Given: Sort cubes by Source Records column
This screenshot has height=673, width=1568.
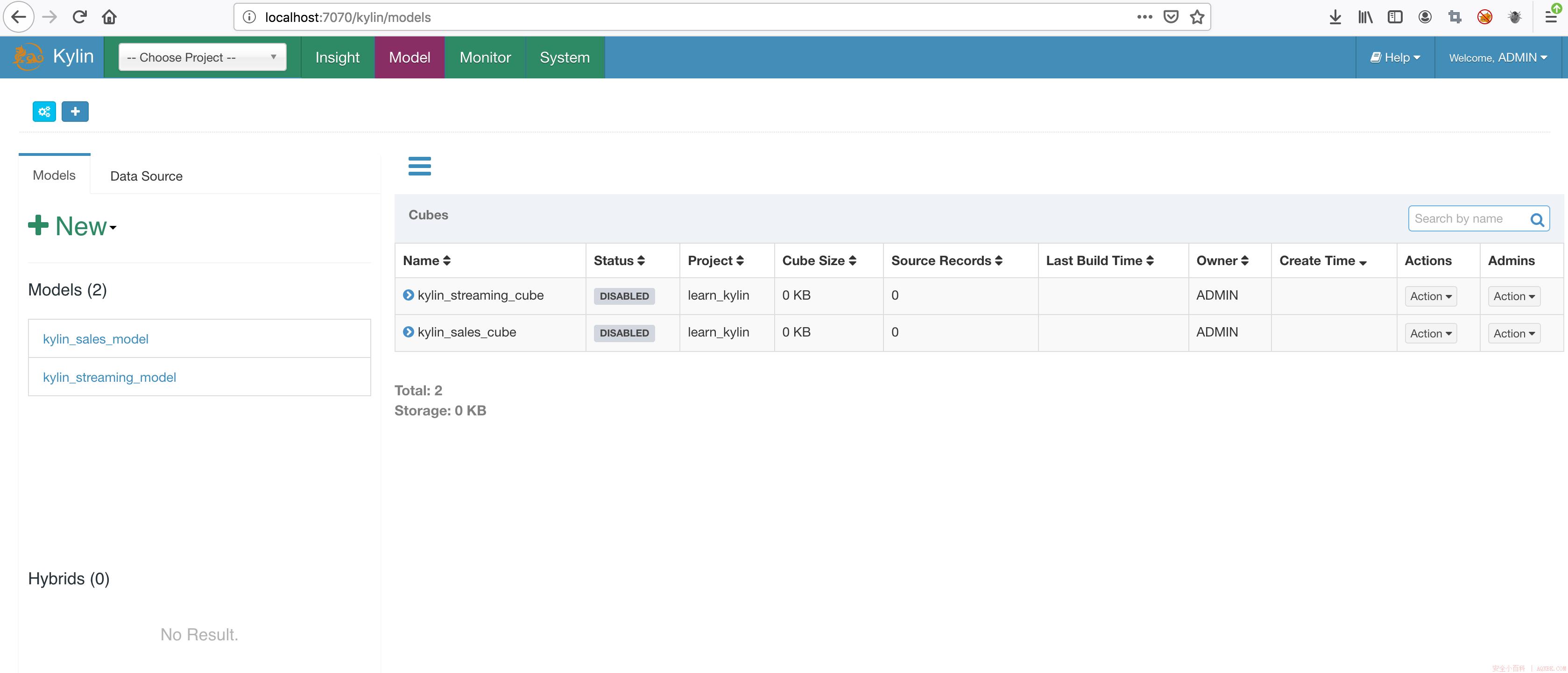Looking at the screenshot, I should [947, 260].
